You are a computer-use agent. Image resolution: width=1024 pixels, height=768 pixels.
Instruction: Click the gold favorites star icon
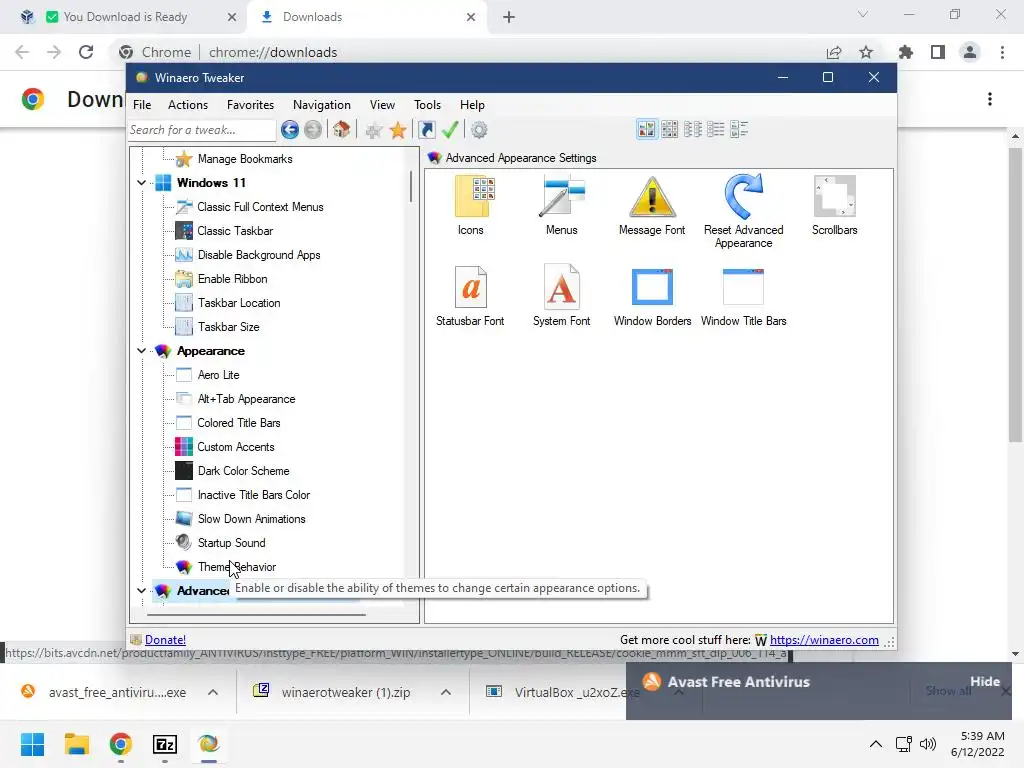point(398,130)
